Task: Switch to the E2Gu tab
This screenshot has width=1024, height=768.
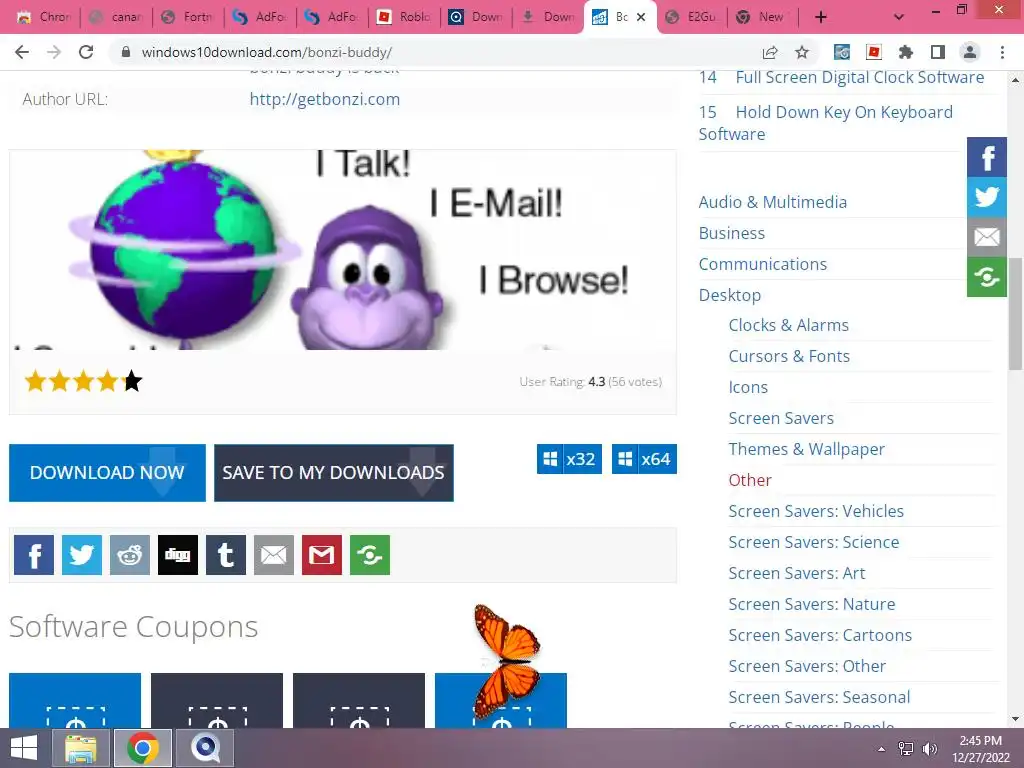Action: pyautogui.click(x=692, y=17)
